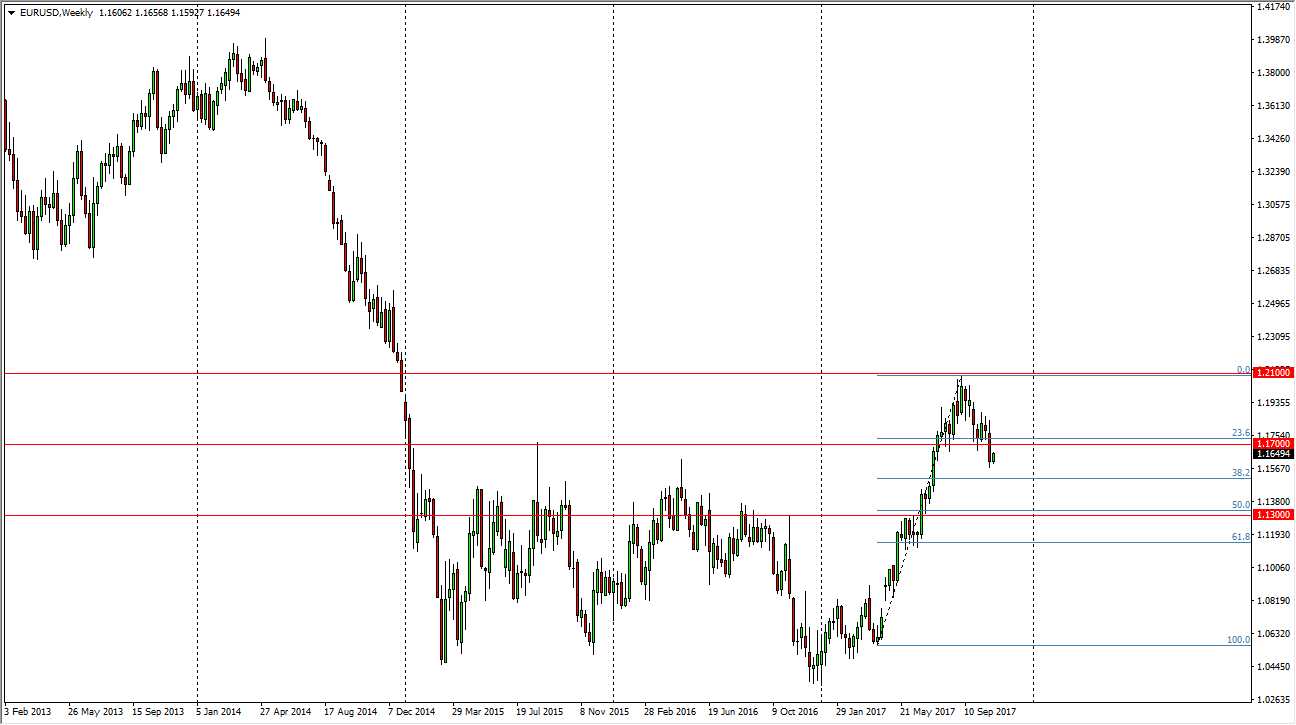Click the red 1.21000 price tag
This screenshot has width=1296, height=725.
click(1273, 371)
